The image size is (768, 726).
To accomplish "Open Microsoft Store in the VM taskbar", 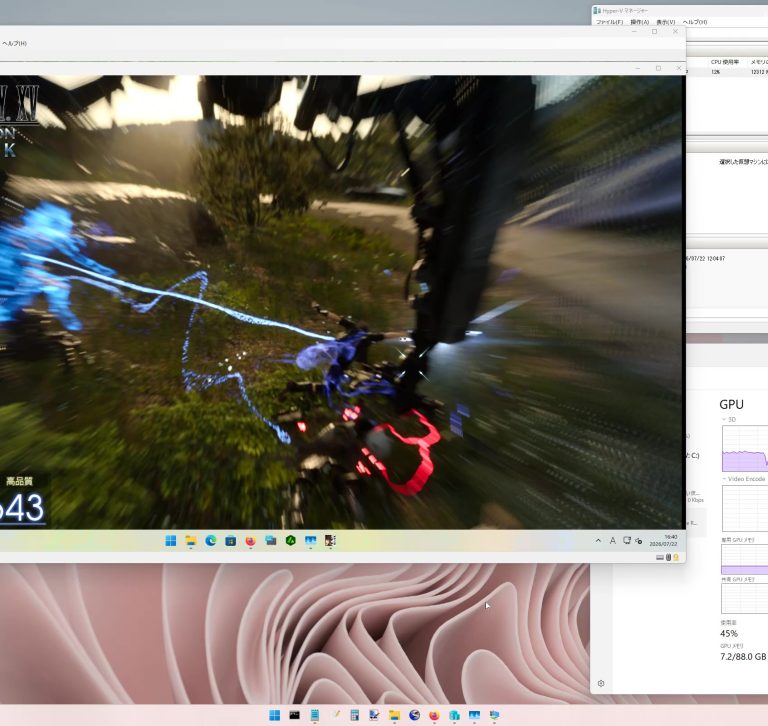I will (x=231, y=540).
